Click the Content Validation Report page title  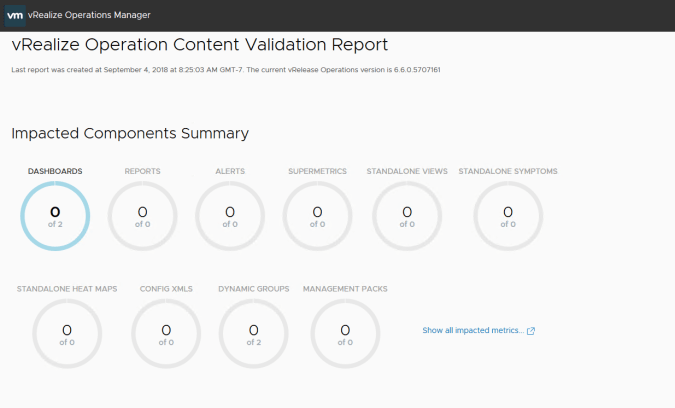[x=200, y=45]
